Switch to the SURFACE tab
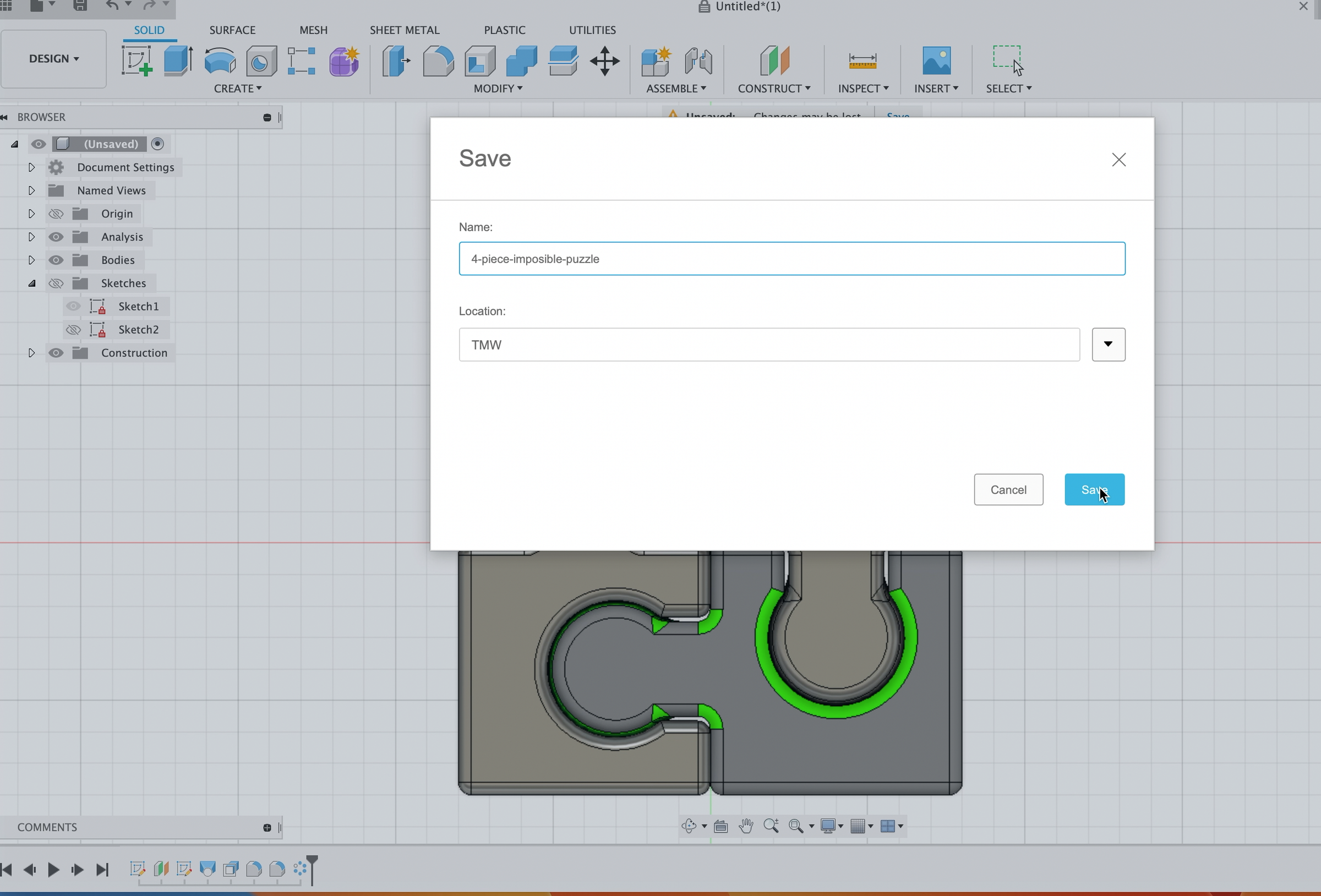Image resolution: width=1321 pixels, height=896 pixels. pos(232,30)
